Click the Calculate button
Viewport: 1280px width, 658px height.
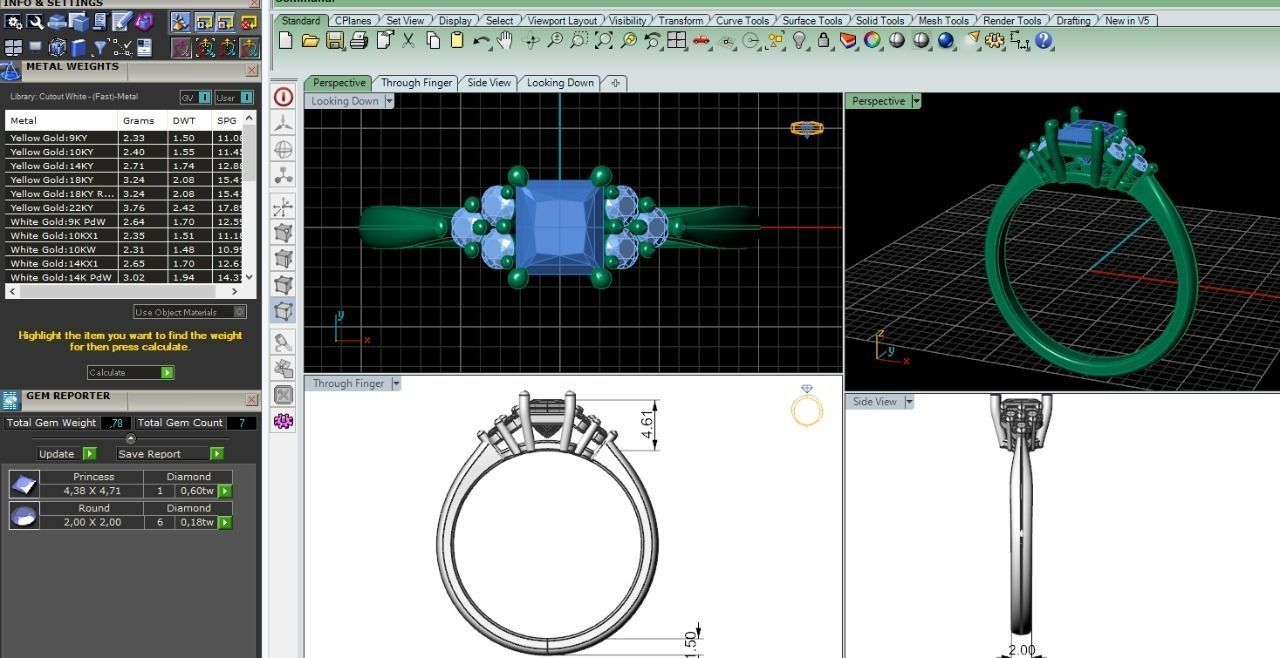(x=130, y=372)
